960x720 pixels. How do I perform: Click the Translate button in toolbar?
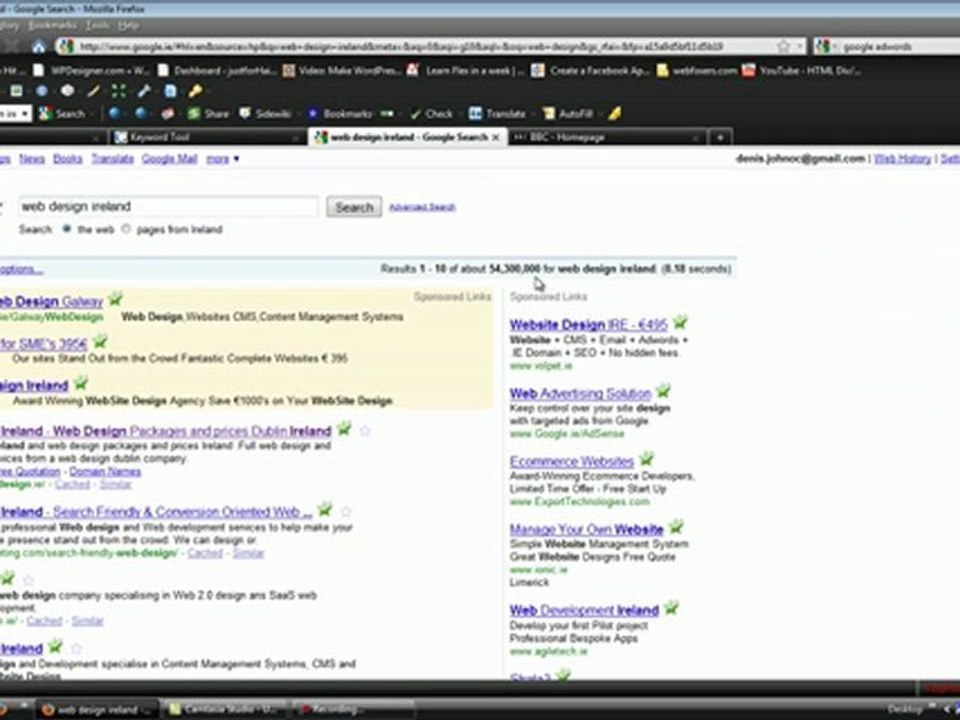pos(497,114)
